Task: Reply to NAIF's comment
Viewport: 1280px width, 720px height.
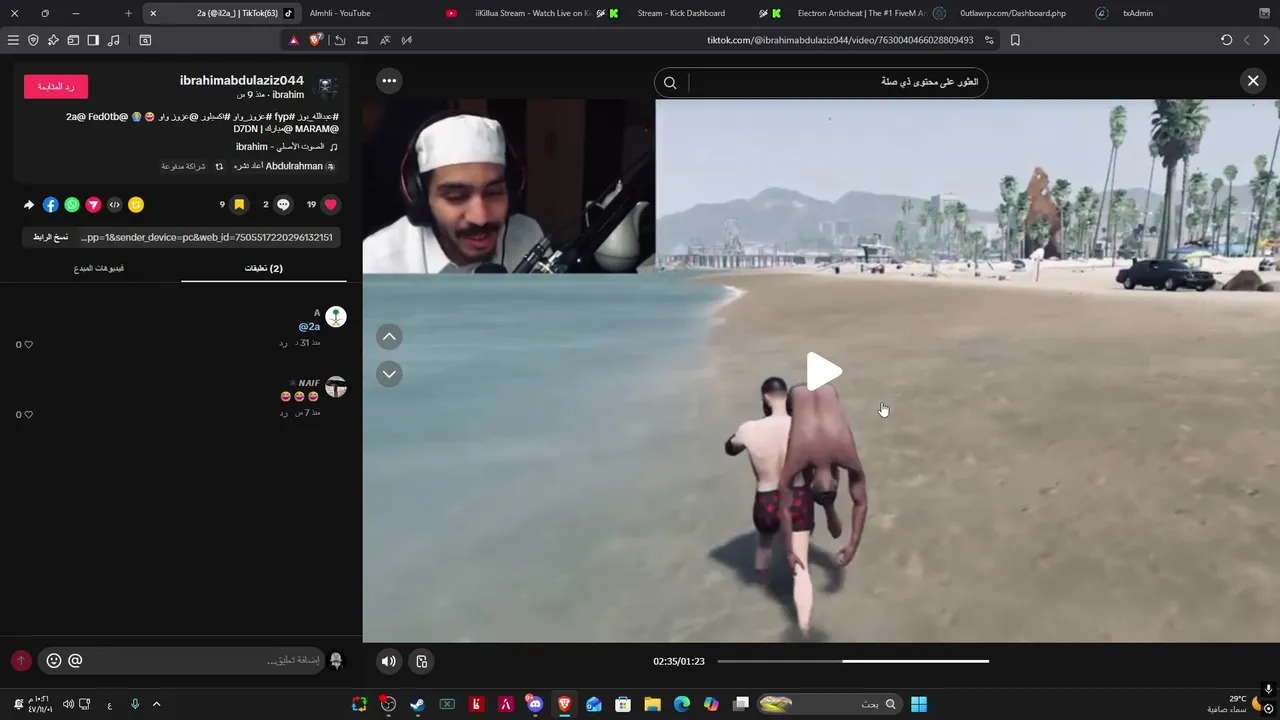Action: click(284, 413)
